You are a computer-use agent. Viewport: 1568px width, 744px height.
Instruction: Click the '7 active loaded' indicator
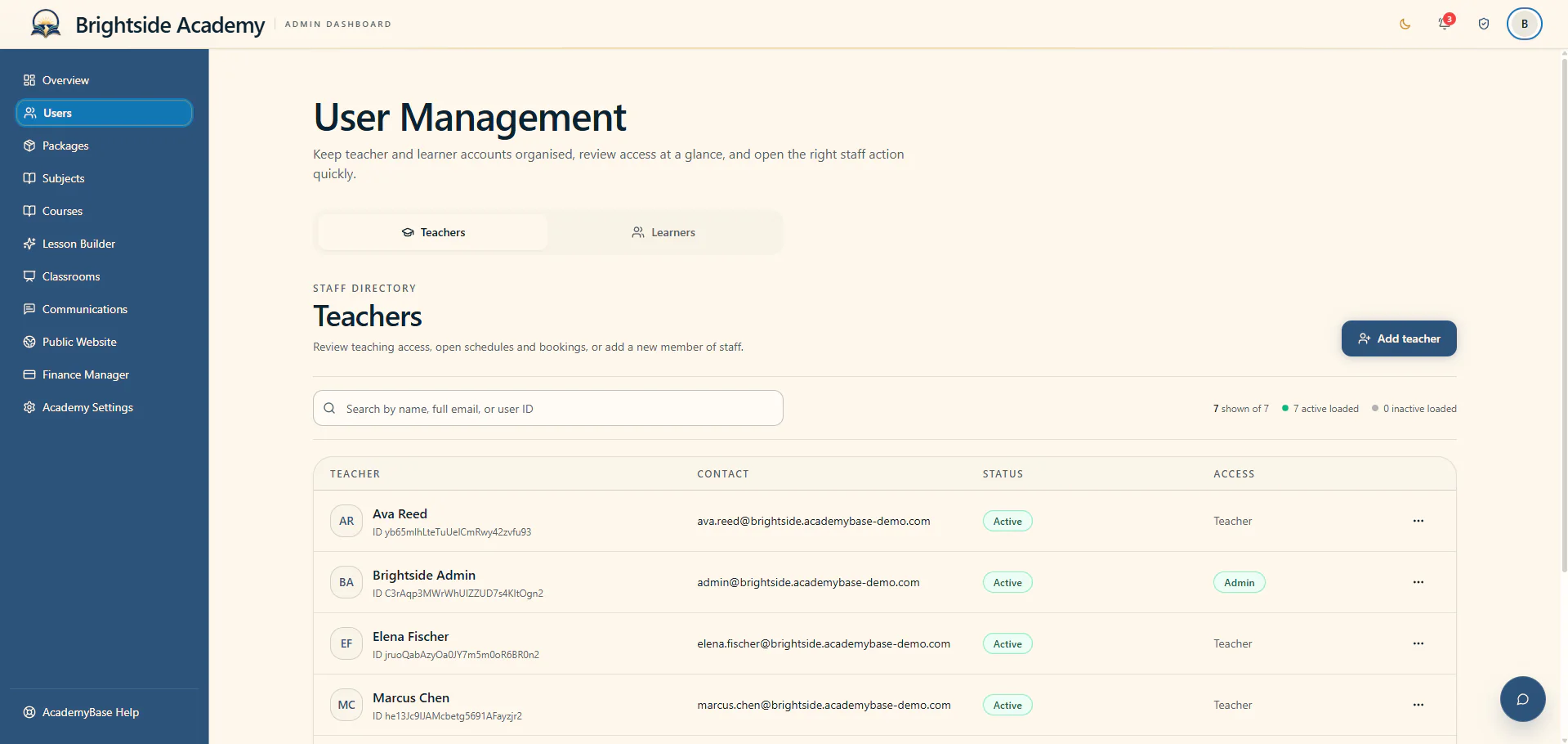coord(1320,409)
